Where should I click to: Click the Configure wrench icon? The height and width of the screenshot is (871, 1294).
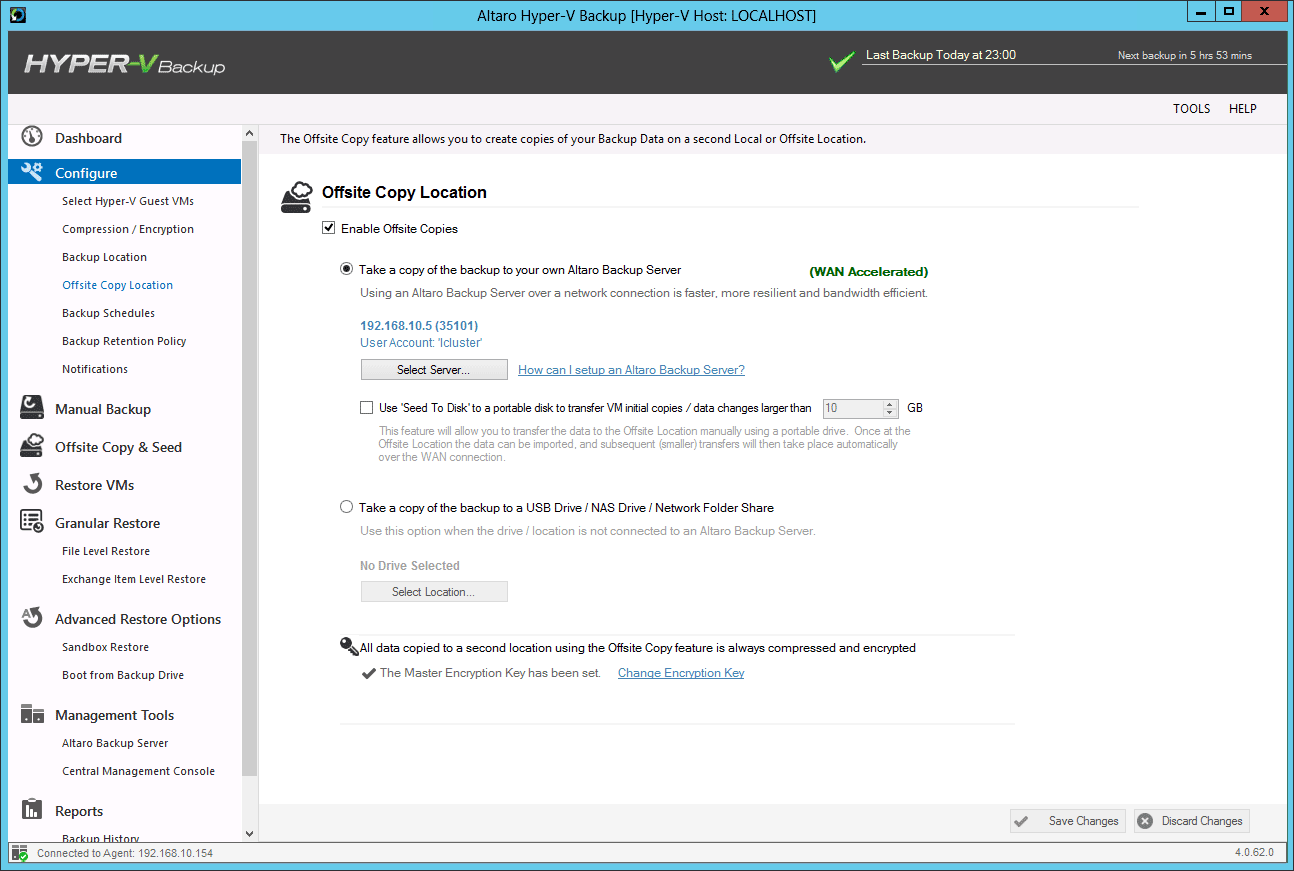32,172
